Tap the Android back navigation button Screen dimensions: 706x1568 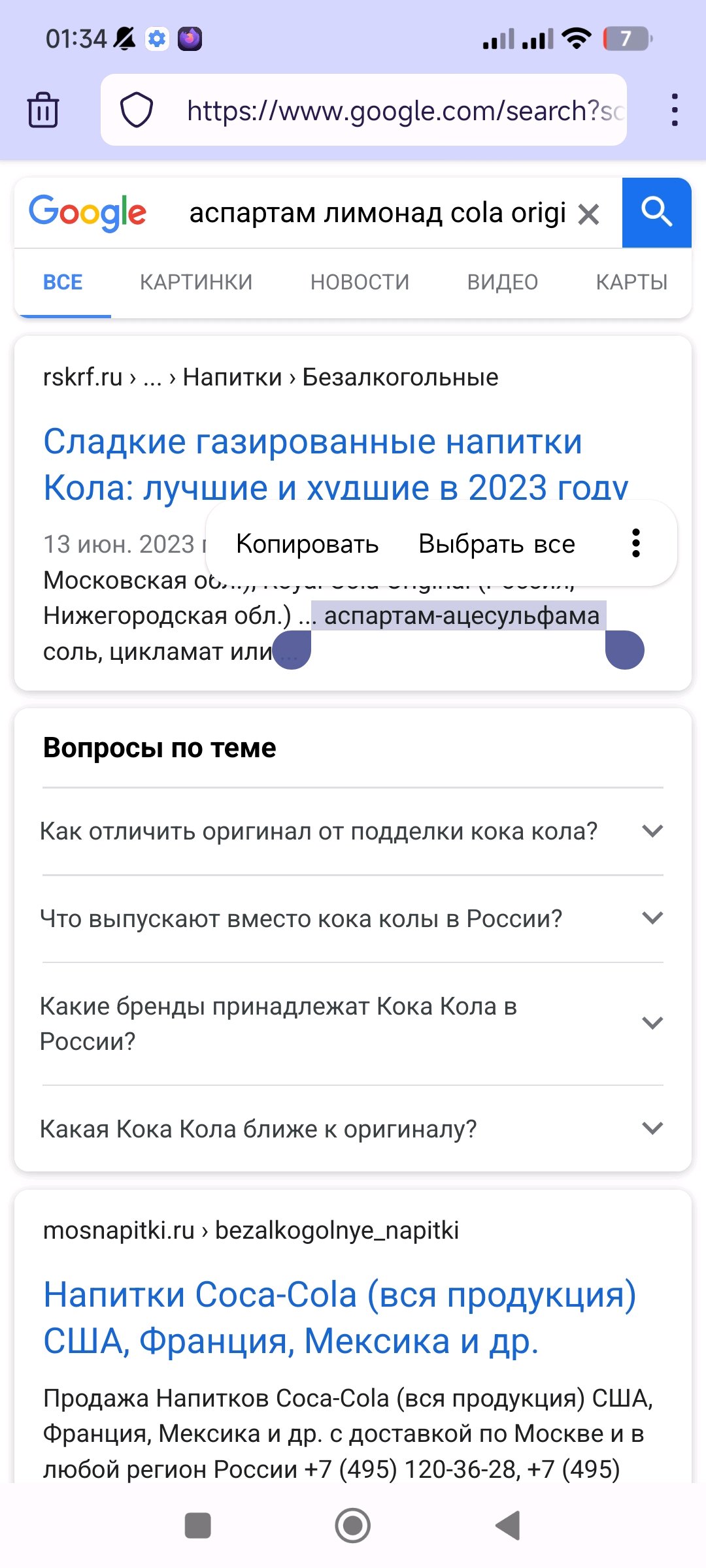[509, 1526]
